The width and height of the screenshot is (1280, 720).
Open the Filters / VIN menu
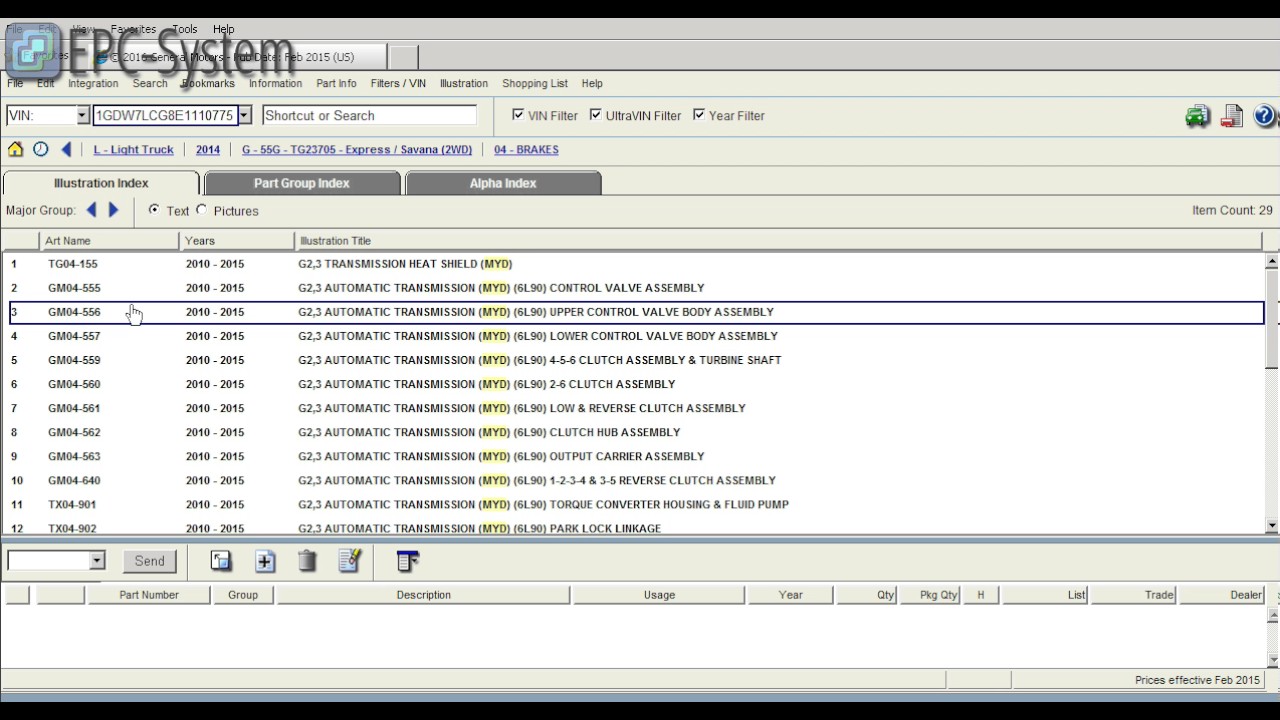[x=398, y=84]
